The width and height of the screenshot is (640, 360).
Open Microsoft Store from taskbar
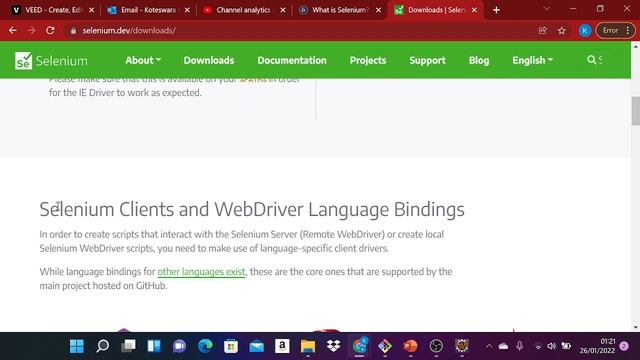pos(231,346)
